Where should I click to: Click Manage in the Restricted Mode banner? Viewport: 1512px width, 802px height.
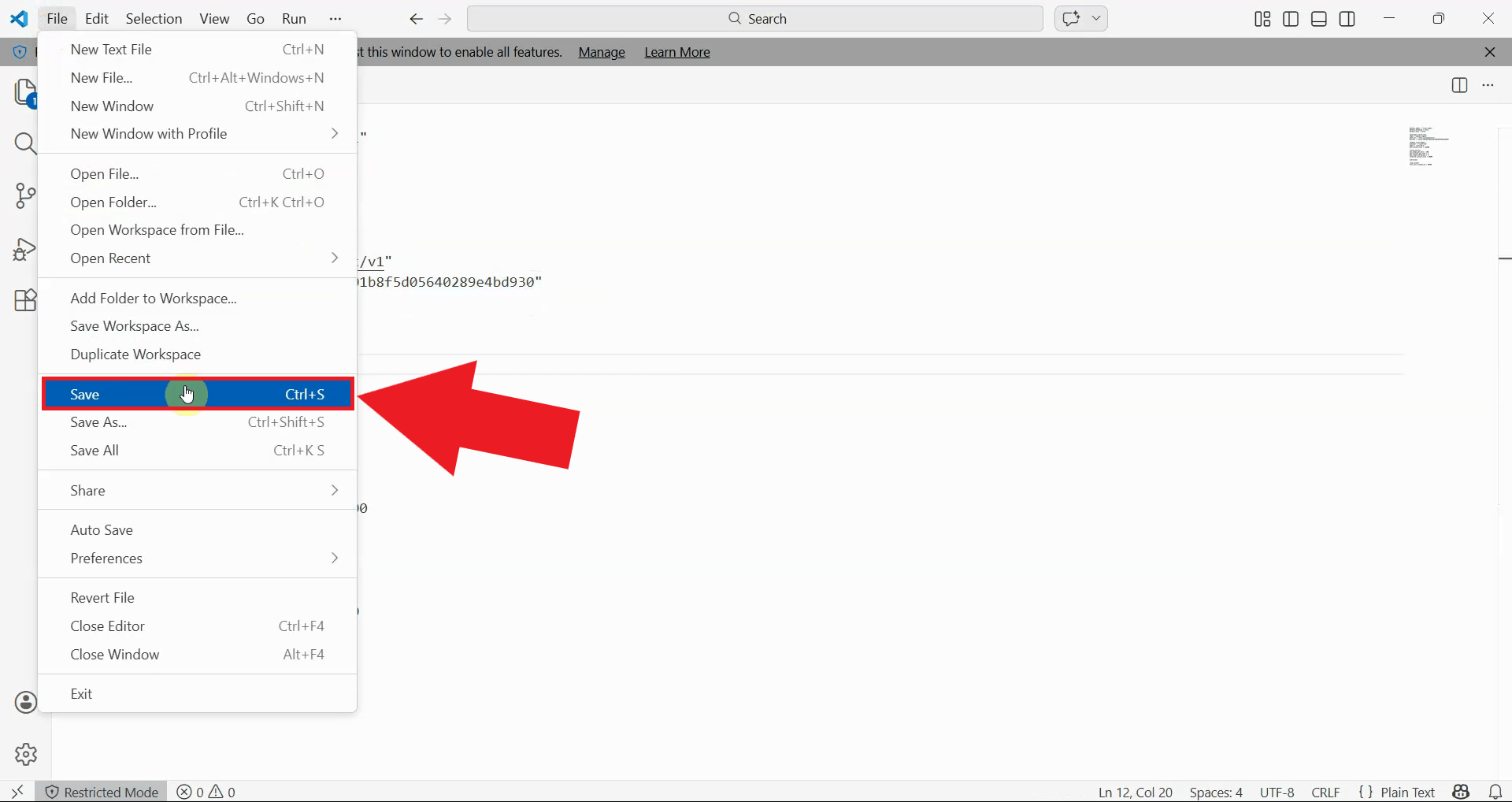[601, 52]
